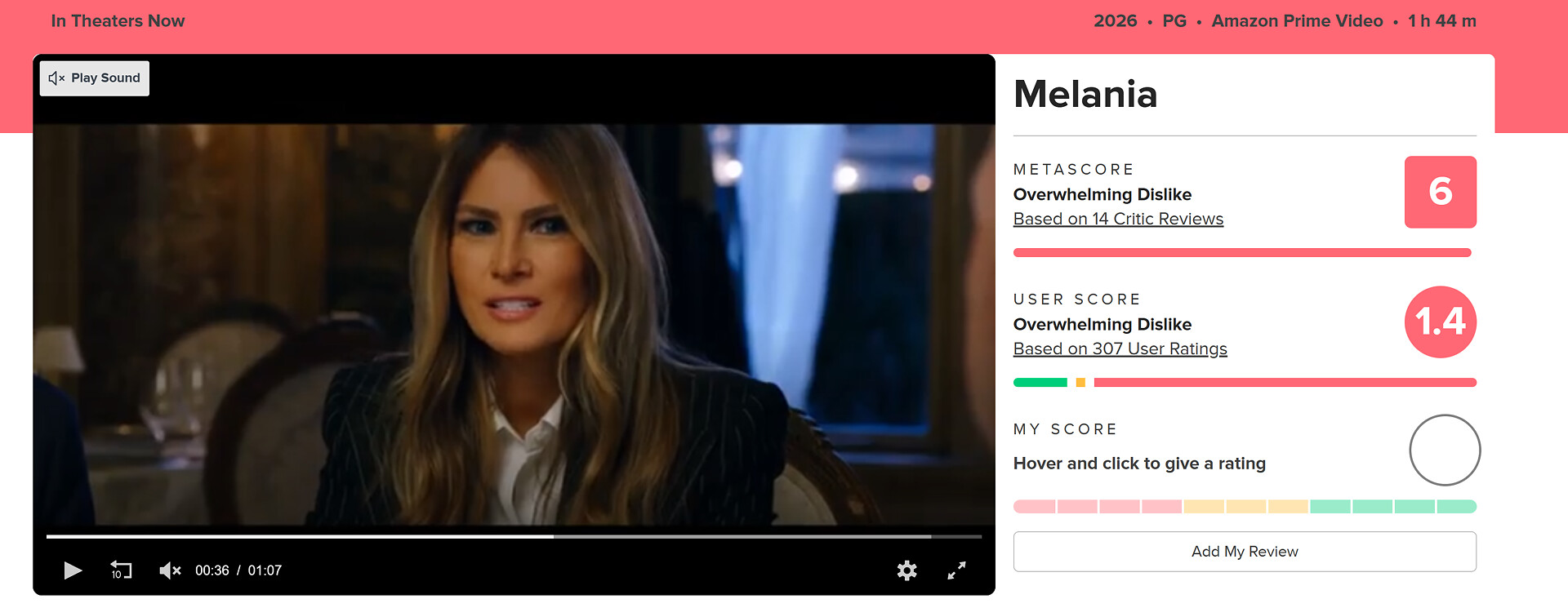Click the Melania movie title
This screenshot has height=608, width=1568.
(1085, 94)
